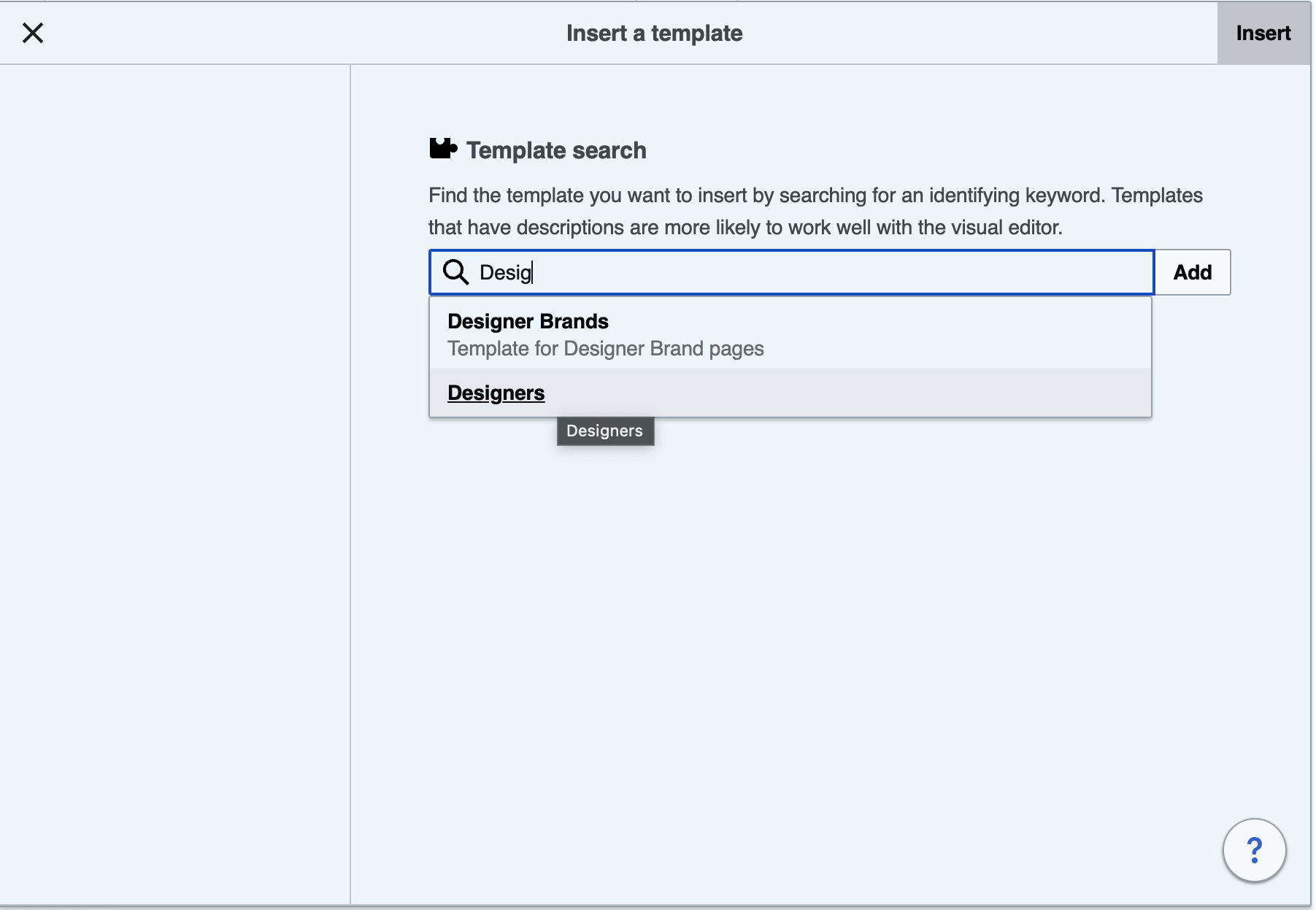The height and width of the screenshot is (910, 1316).
Task: Click the Insert button
Action: (1263, 33)
